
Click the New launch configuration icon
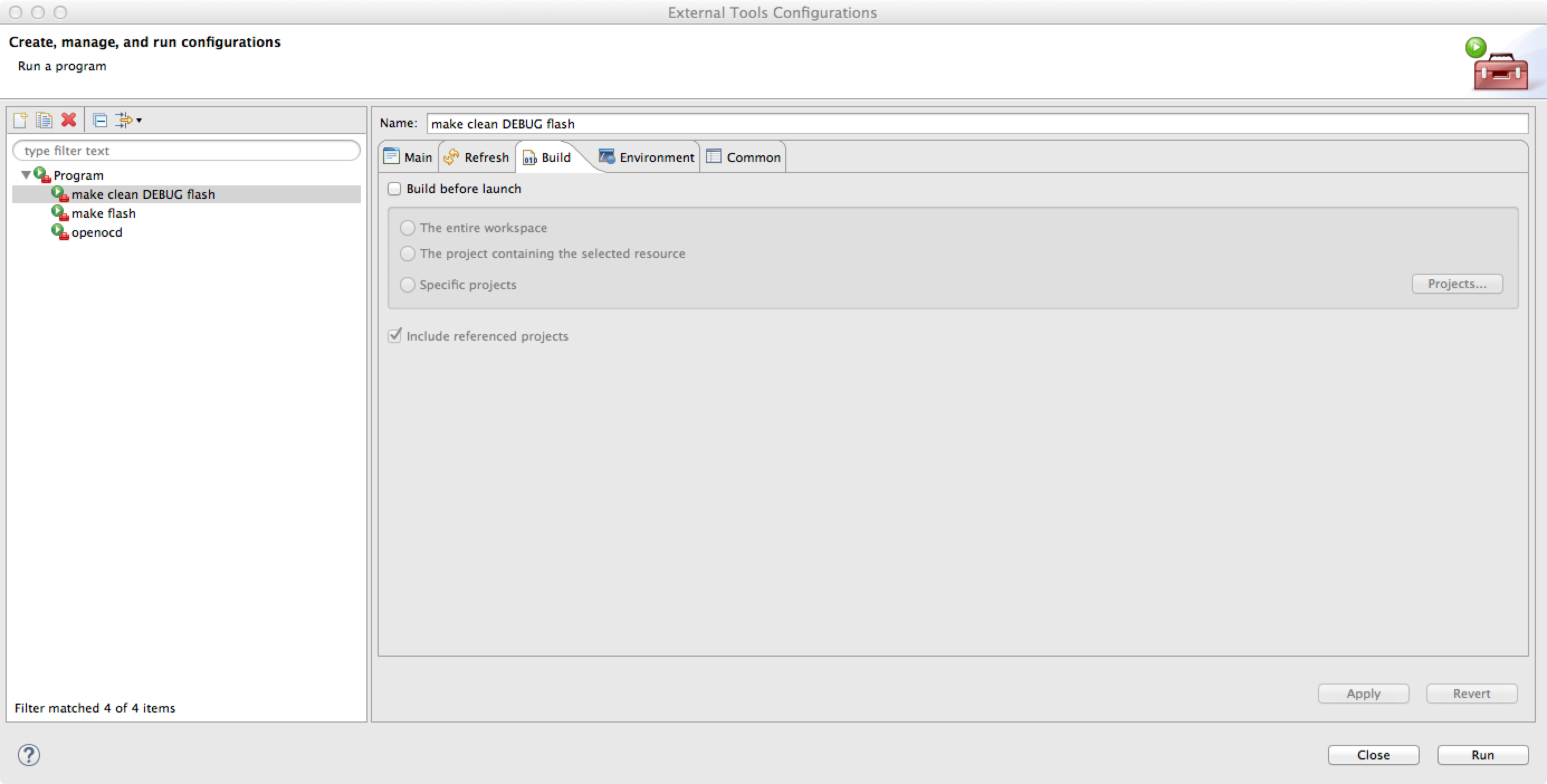20,120
